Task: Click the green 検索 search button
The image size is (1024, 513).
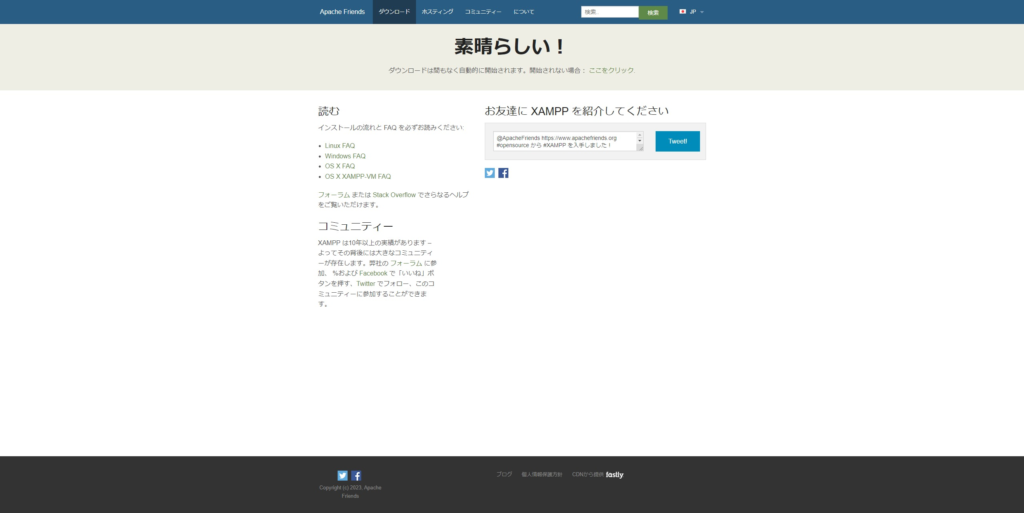Action: coord(653,12)
